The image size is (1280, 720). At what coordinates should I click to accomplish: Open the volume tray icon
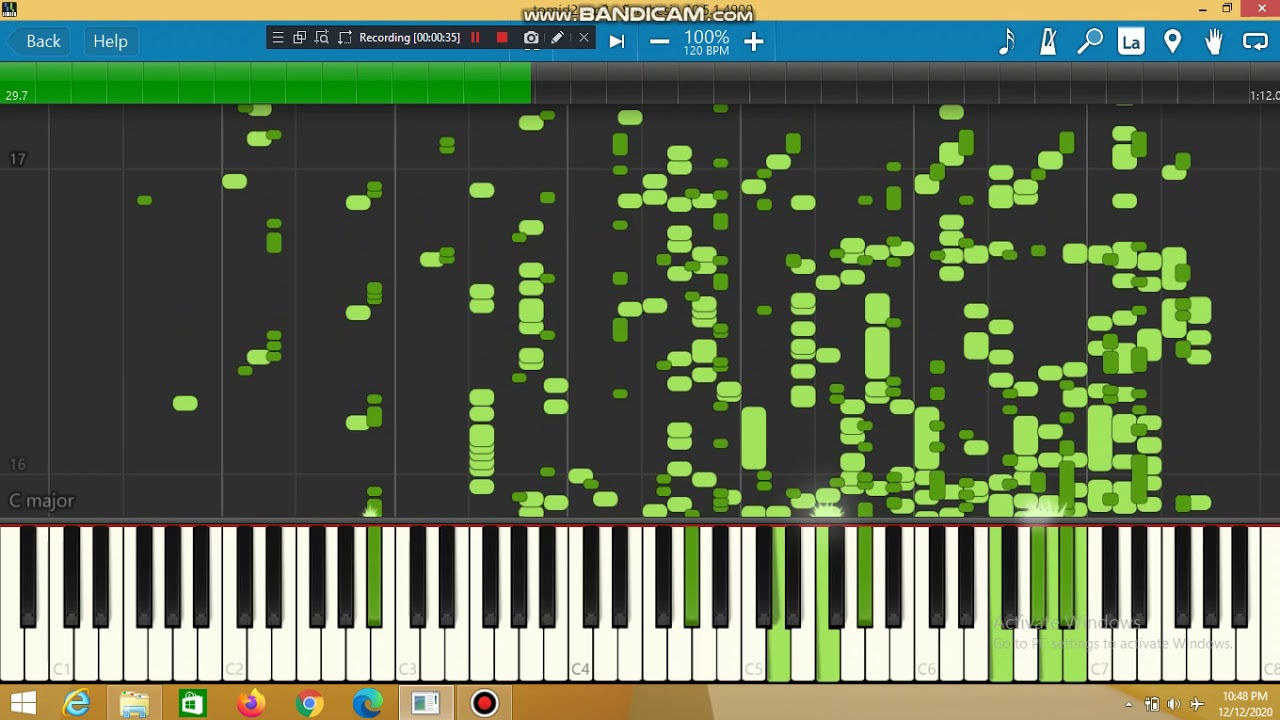[1174, 704]
